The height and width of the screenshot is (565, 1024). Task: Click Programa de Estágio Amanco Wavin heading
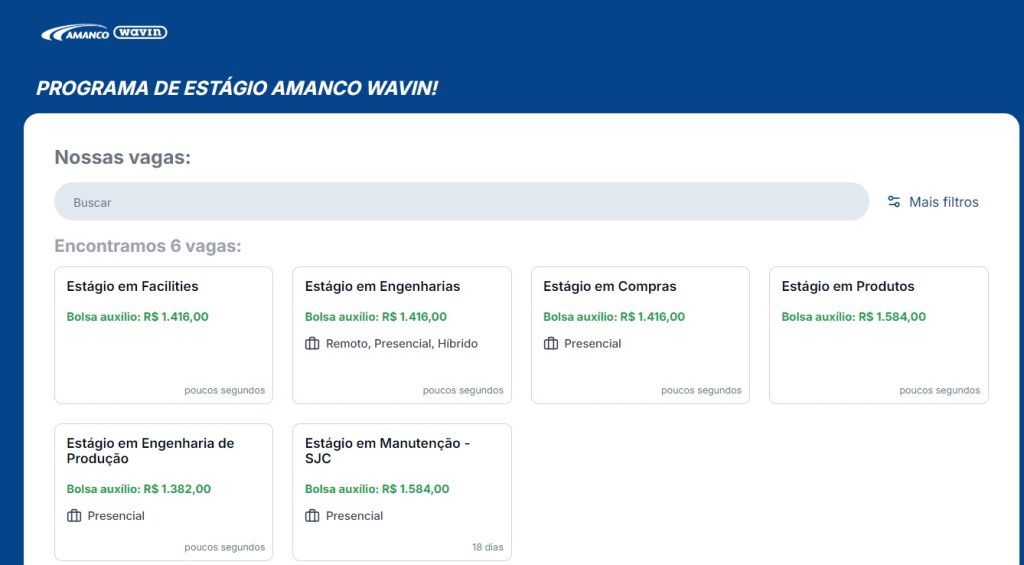pyautogui.click(x=236, y=88)
